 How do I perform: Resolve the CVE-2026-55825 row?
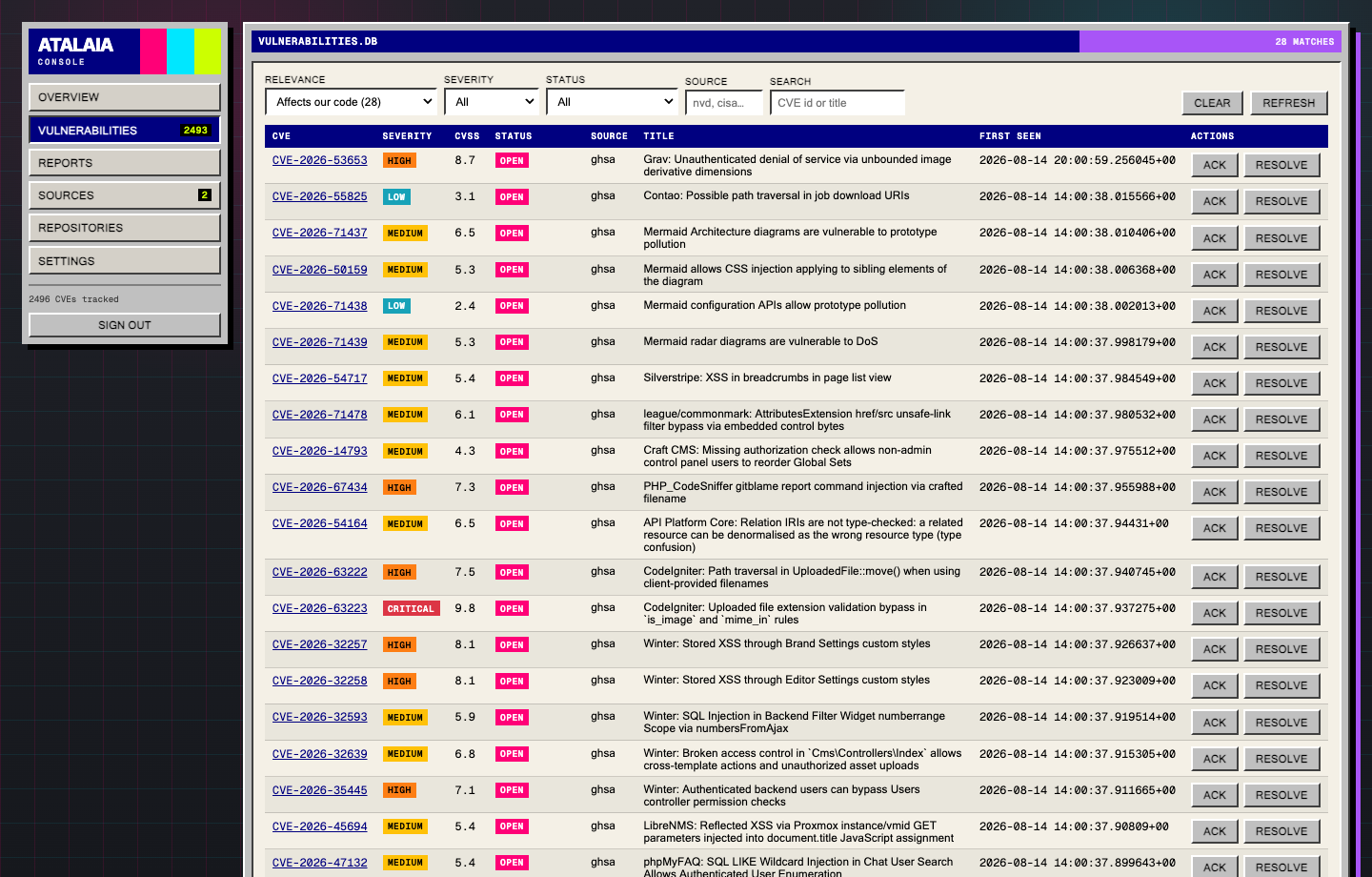pyautogui.click(x=1281, y=201)
